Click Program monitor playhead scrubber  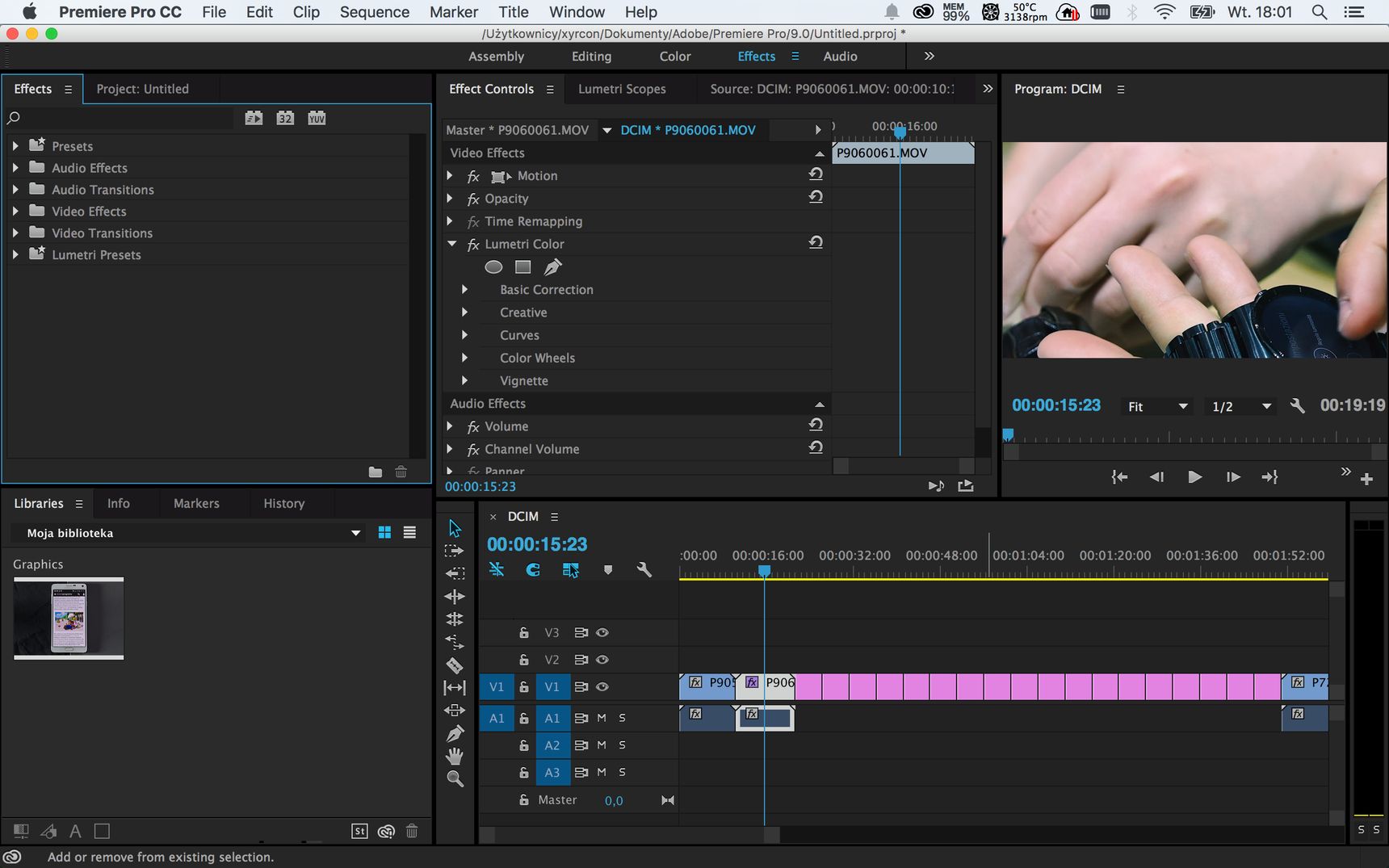(1008, 434)
